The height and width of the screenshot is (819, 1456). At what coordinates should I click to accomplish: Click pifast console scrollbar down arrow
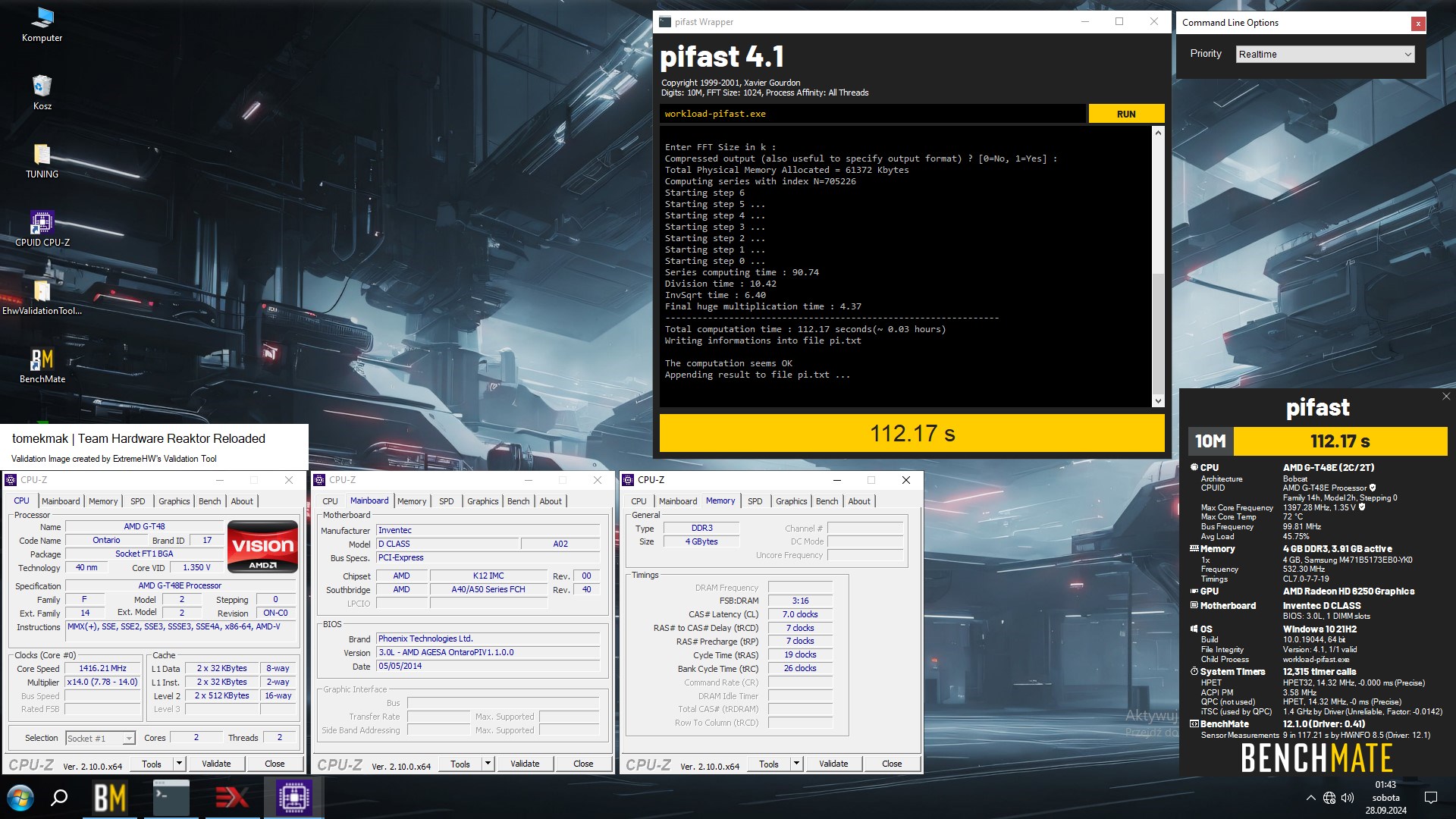pyautogui.click(x=1158, y=401)
